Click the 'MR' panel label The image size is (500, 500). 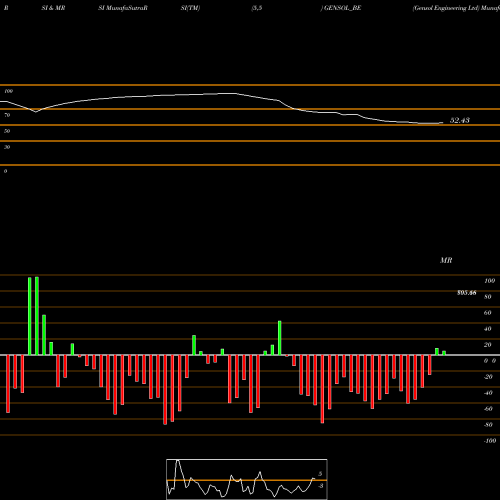[446, 260]
